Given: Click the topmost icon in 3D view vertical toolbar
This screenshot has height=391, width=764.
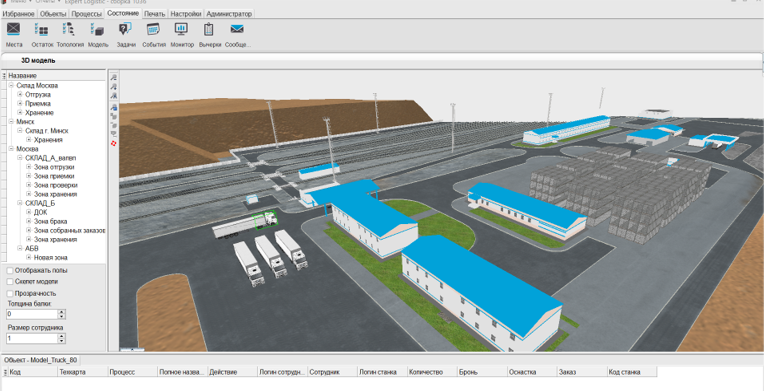Looking at the screenshot, I should point(114,78).
